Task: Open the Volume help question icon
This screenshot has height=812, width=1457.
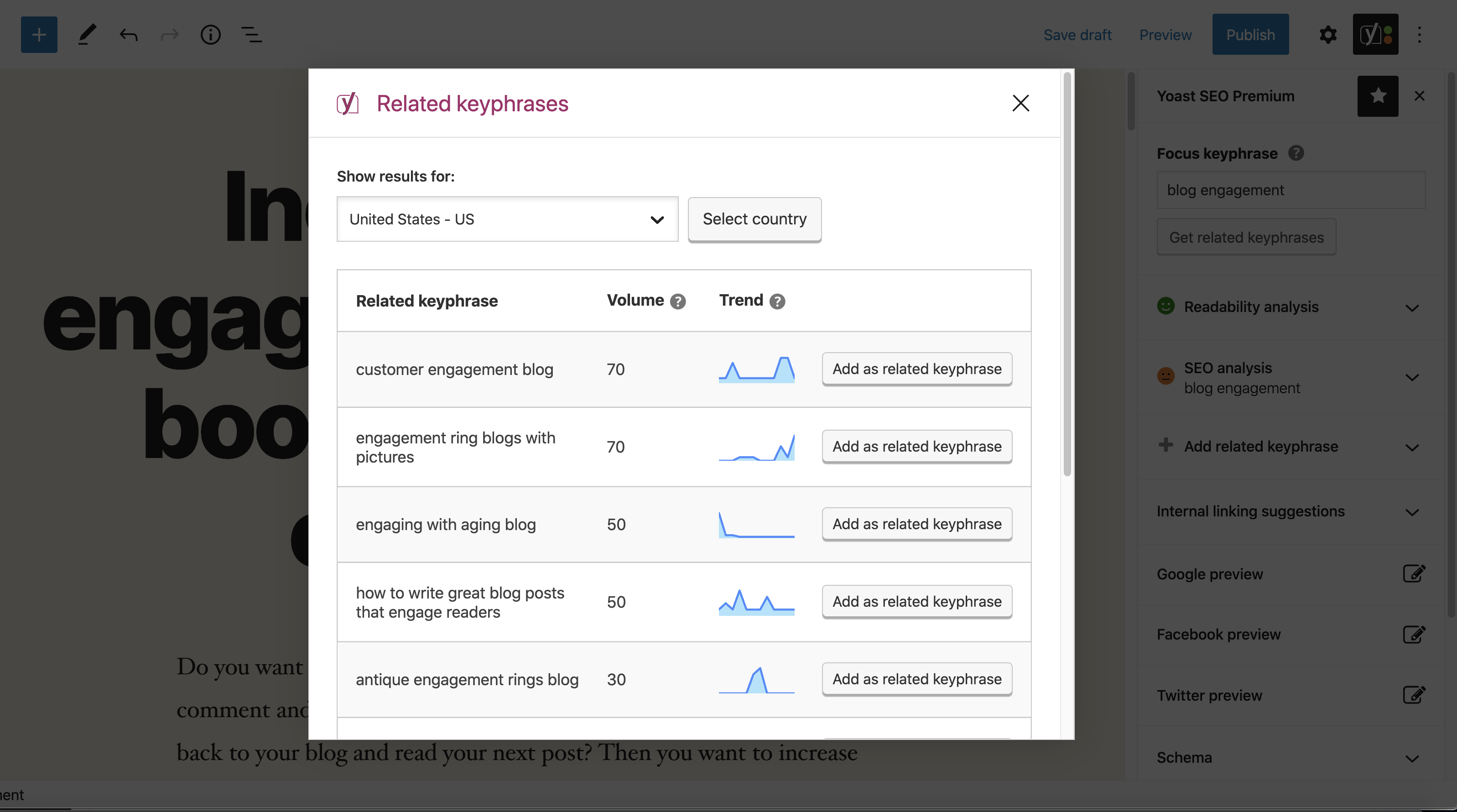Action: pyautogui.click(x=678, y=302)
